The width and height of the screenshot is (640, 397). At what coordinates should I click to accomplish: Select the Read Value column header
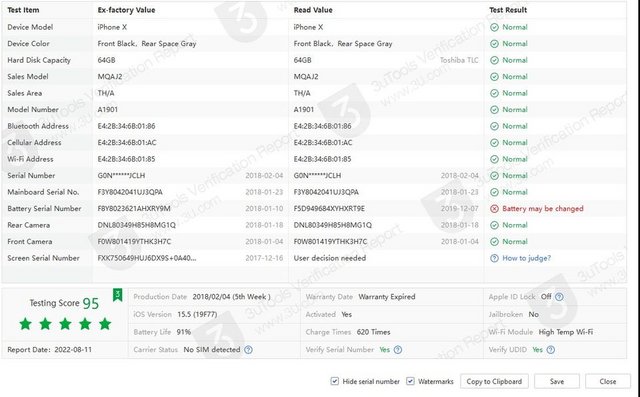tap(313, 10)
